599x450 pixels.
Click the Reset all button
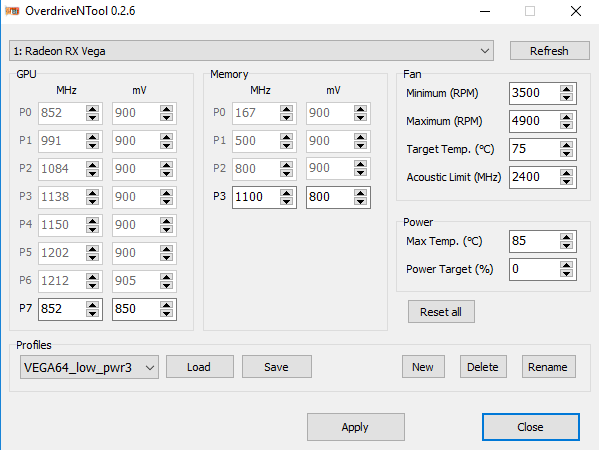tap(441, 312)
